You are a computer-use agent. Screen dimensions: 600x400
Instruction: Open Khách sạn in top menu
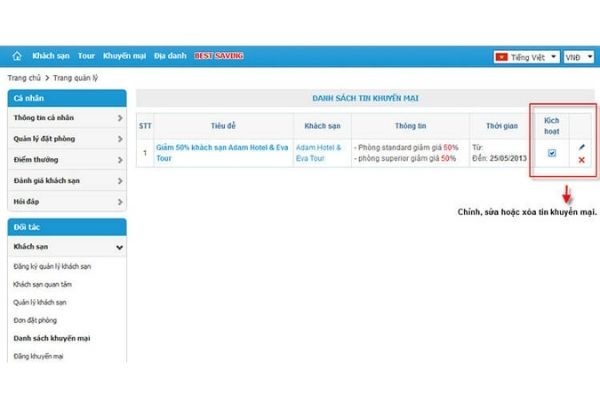click(50, 56)
